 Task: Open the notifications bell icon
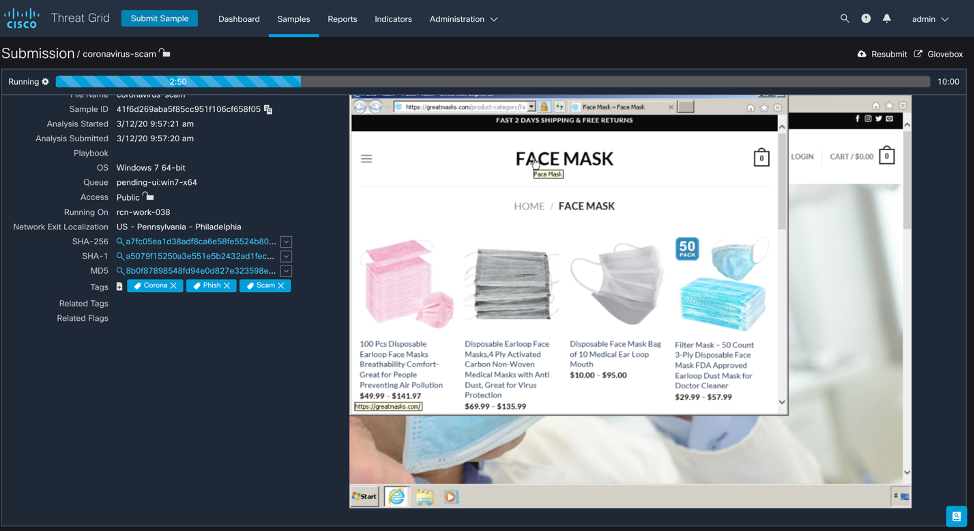886,19
